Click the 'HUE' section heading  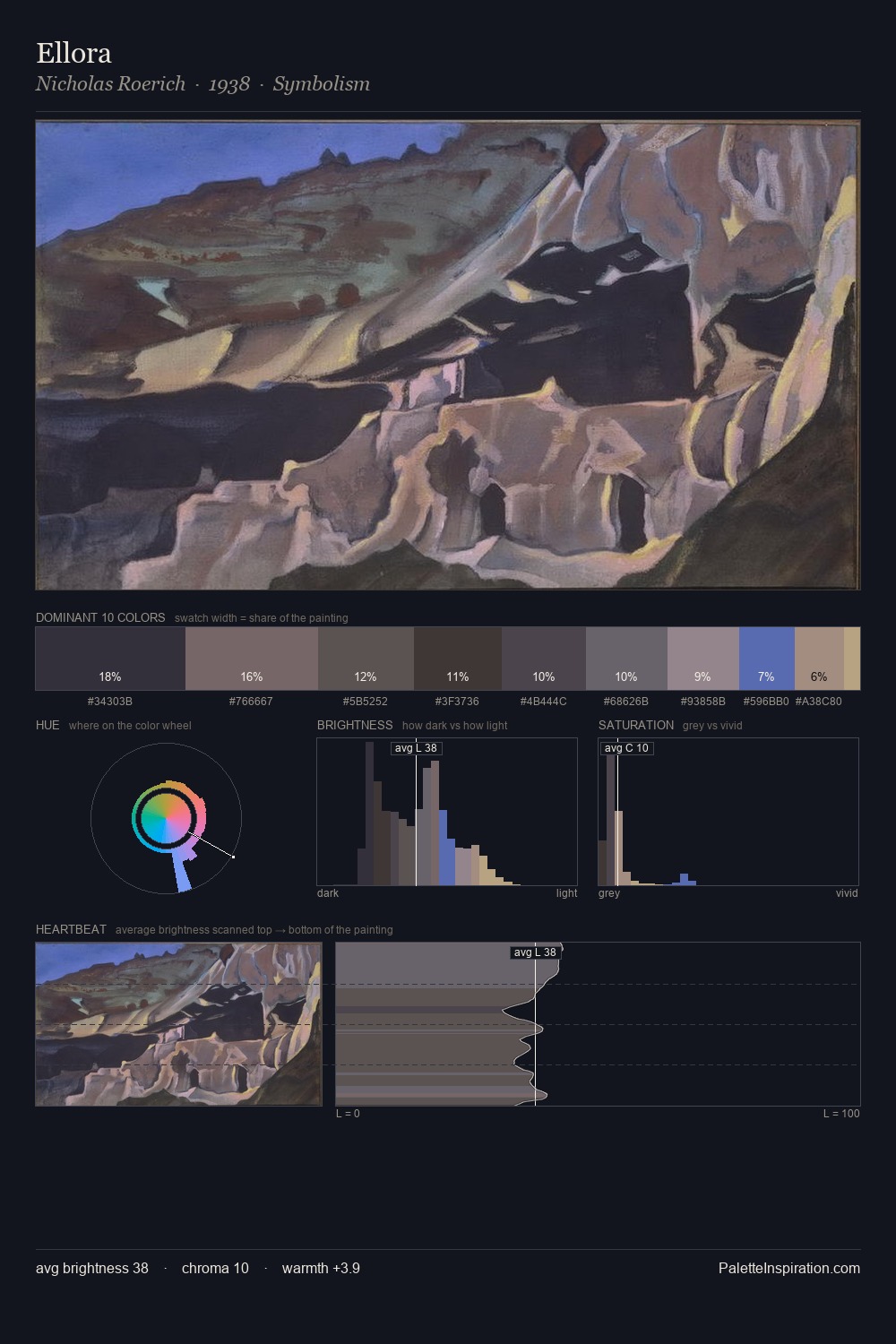47,726
